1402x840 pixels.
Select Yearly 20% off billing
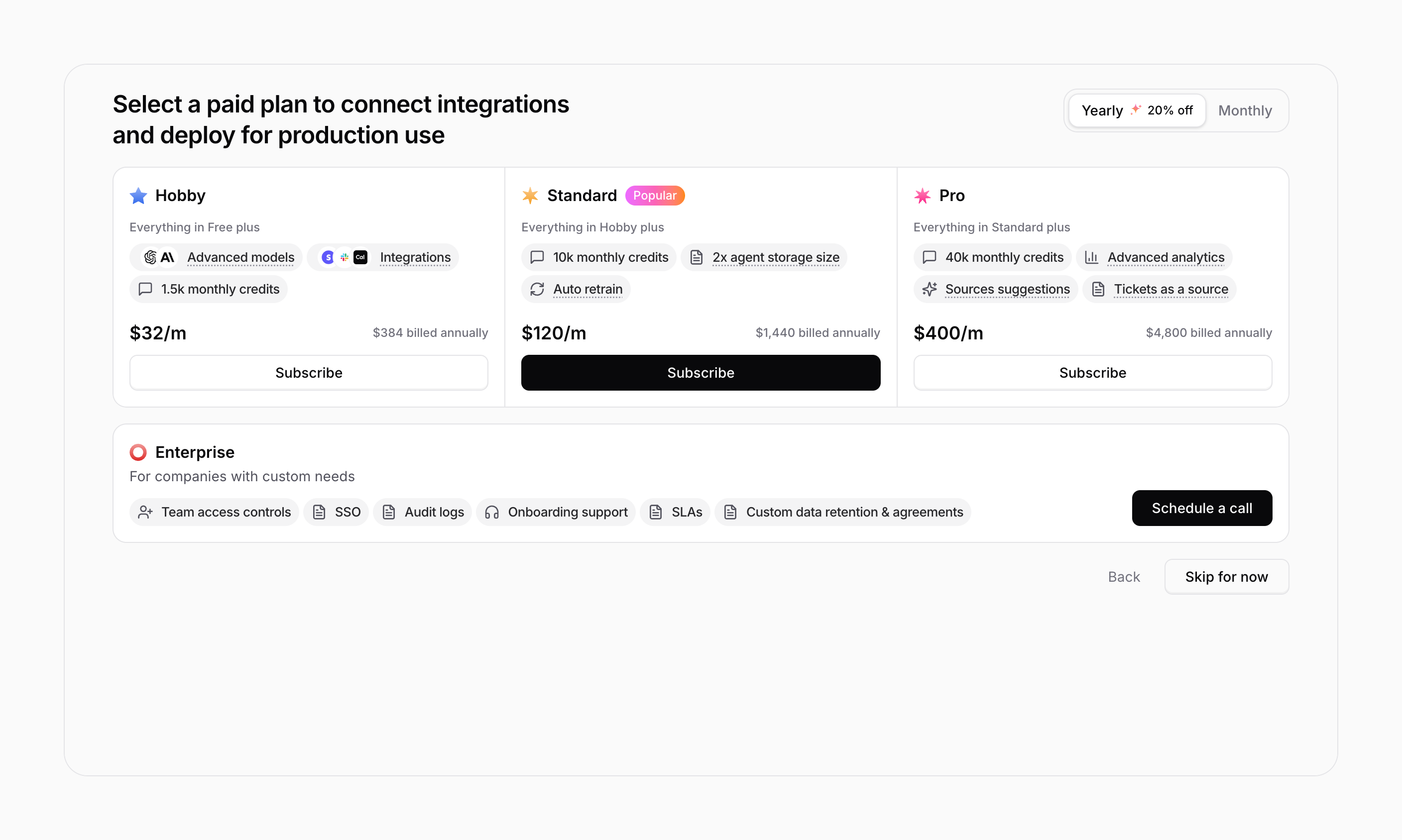pyautogui.click(x=1137, y=110)
